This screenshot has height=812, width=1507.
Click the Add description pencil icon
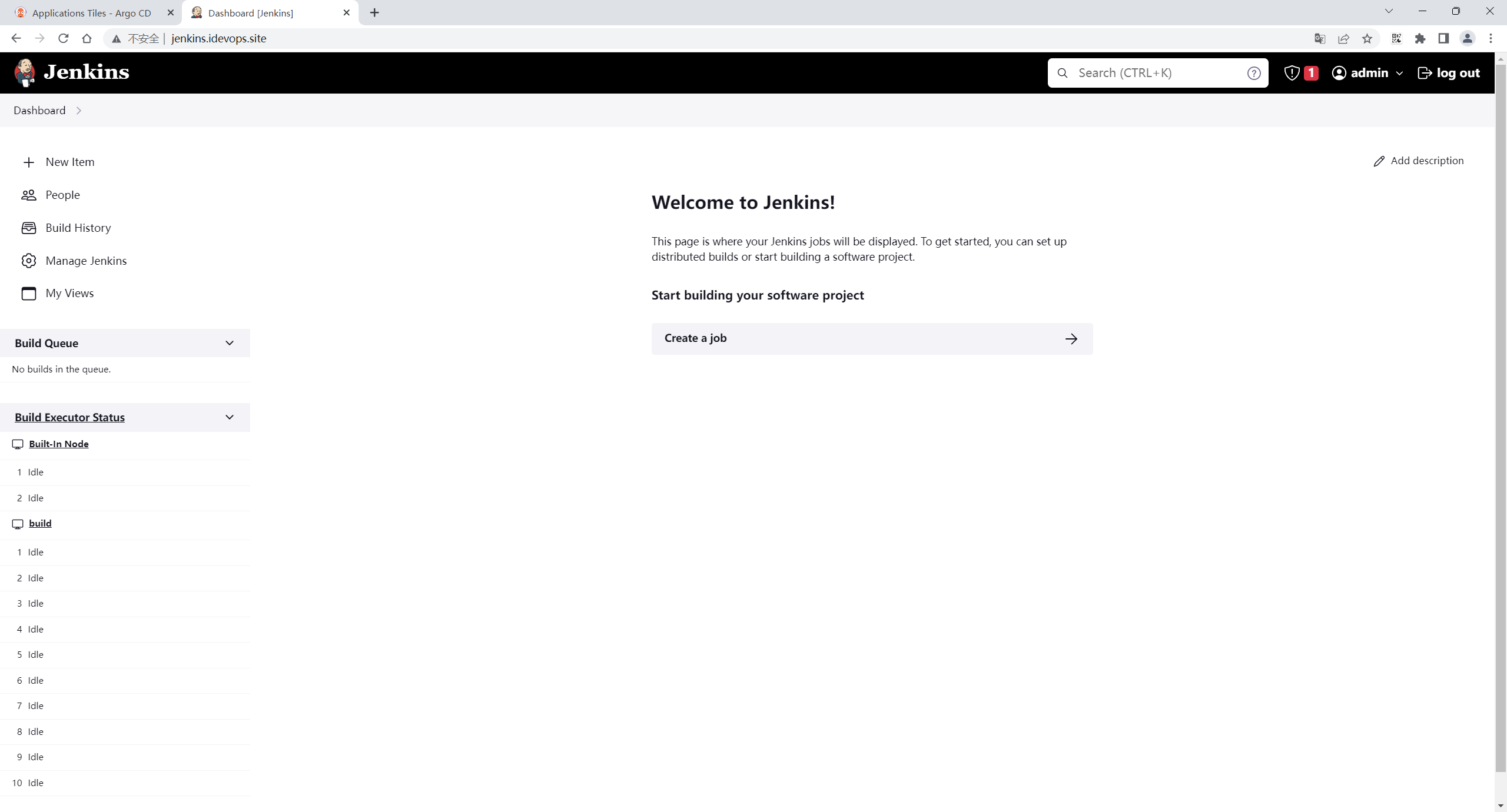coord(1379,161)
